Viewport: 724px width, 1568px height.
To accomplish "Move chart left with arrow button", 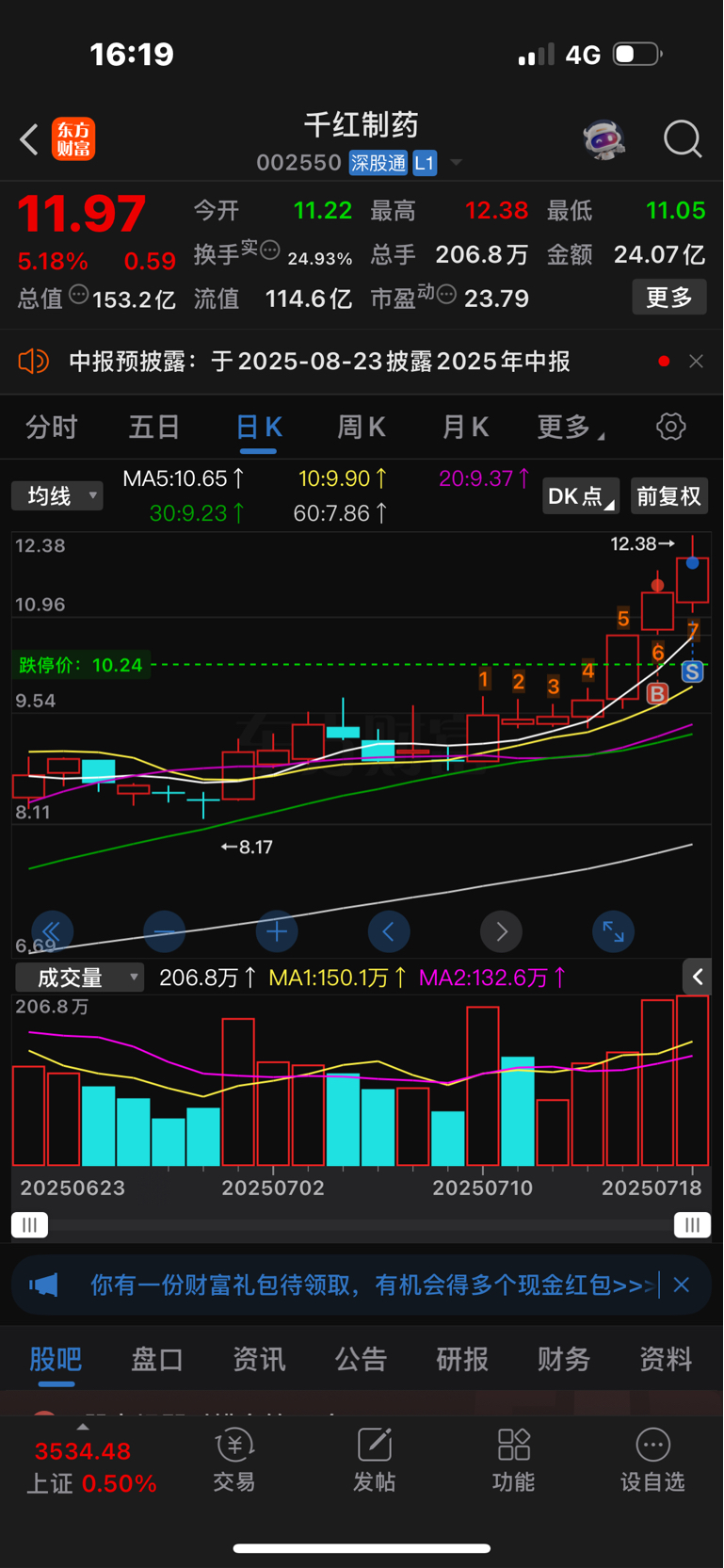I will [x=389, y=932].
